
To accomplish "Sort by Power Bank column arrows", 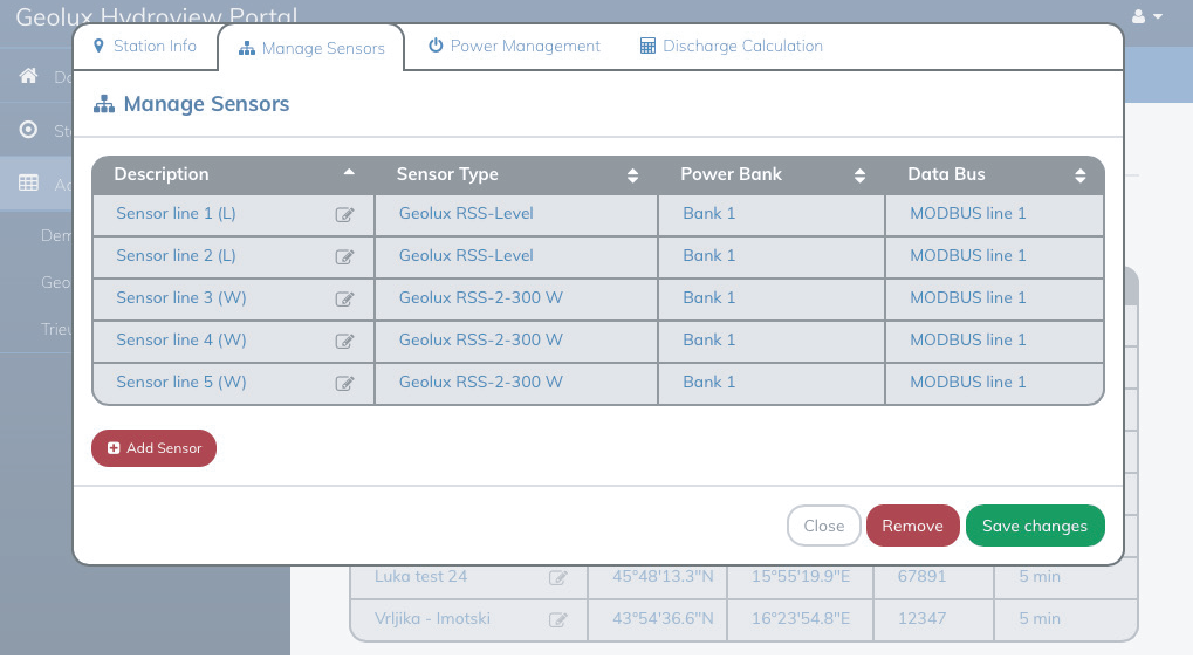I will pyautogui.click(x=860, y=175).
